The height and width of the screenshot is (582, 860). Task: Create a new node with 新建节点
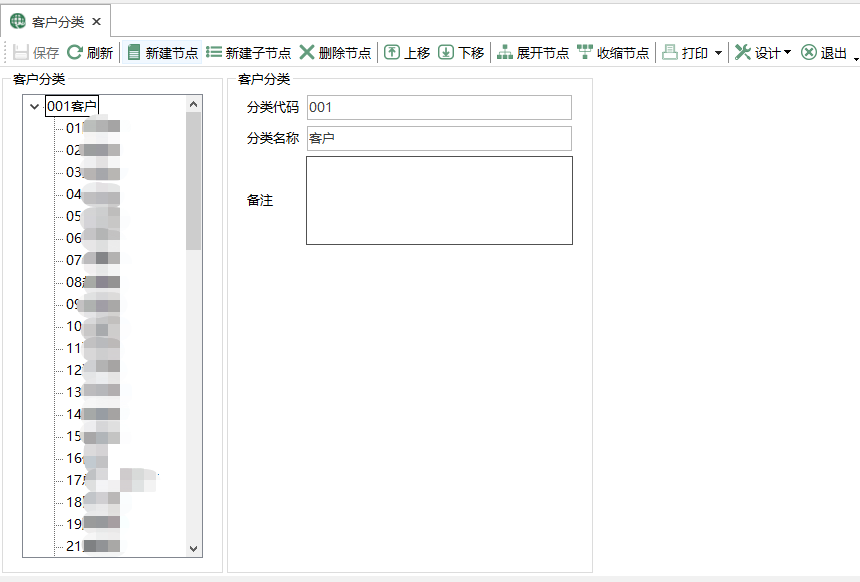(162, 53)
